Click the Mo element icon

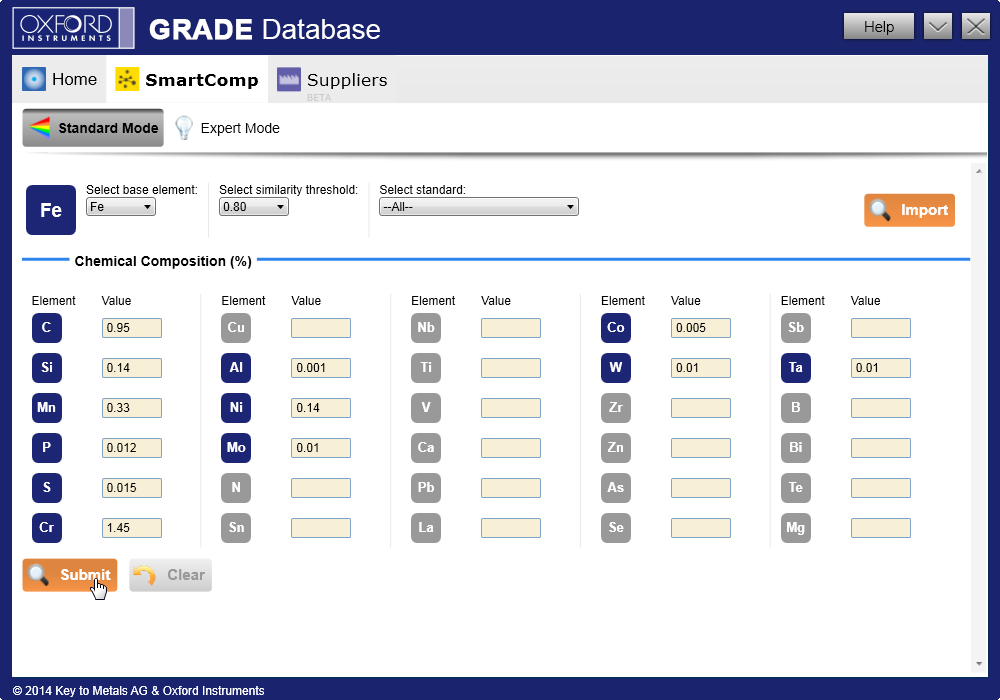pos(236,448)
